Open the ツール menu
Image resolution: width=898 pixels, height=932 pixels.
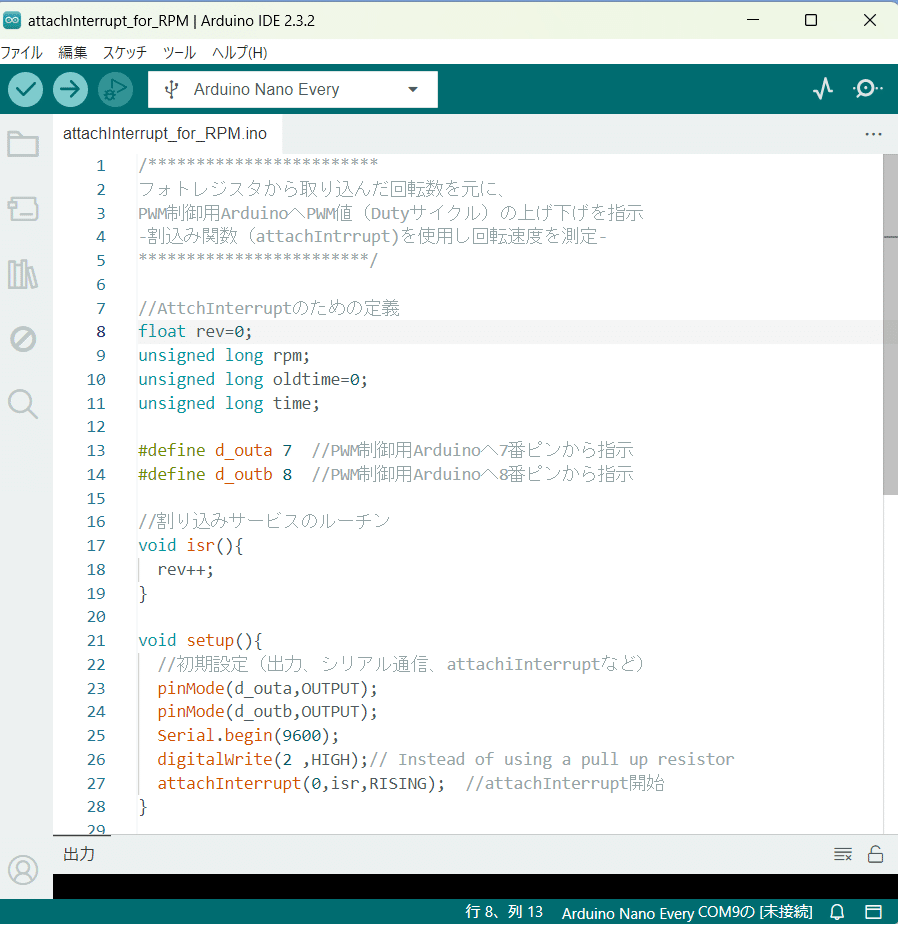coord(179,53)
